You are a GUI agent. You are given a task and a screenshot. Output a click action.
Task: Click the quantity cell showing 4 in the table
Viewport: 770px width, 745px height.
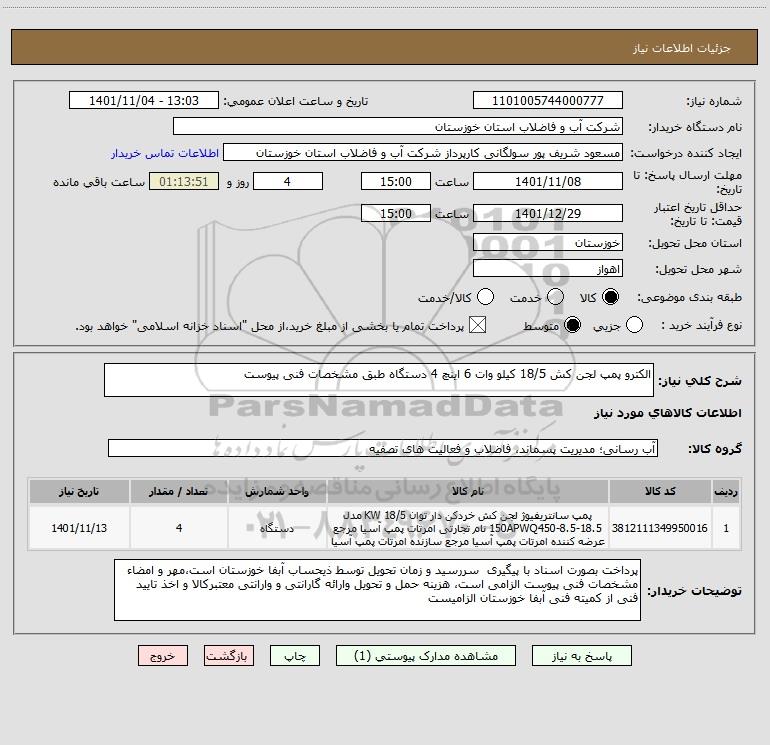(x=179, y=528)
